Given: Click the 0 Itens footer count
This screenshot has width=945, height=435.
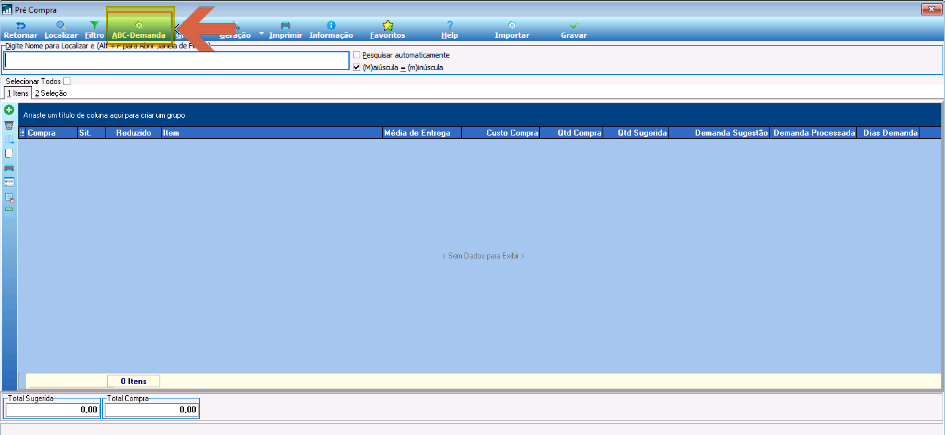Looking at the screenshot, I should 134,381.
